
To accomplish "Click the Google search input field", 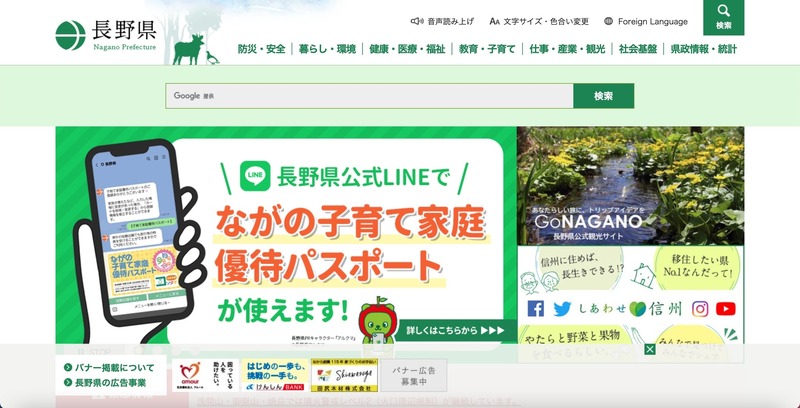I will pyautogui.click(x=369, y=96).
